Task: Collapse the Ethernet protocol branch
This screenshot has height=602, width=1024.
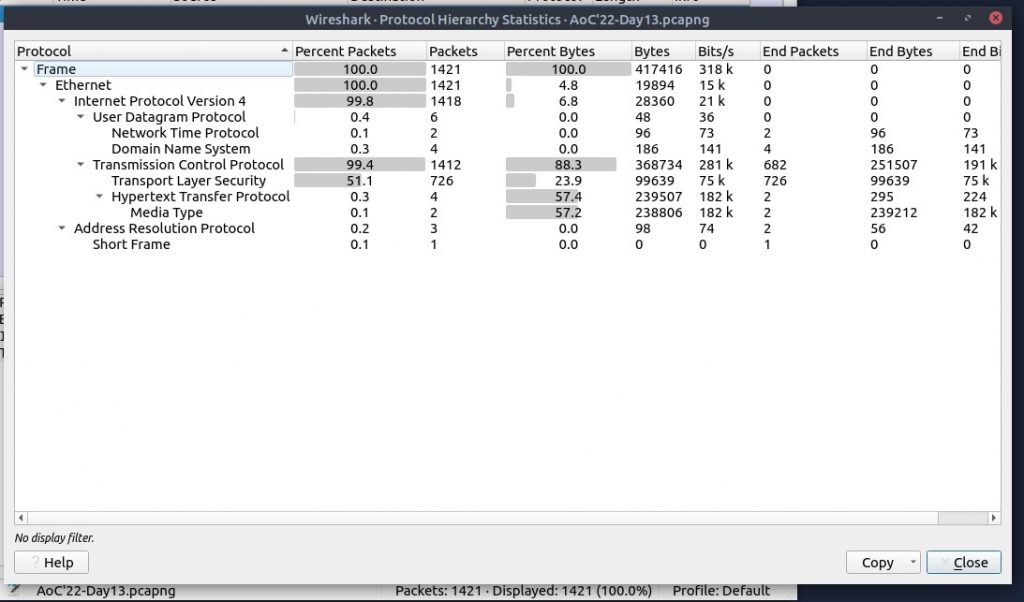Action: click(43, 86)
